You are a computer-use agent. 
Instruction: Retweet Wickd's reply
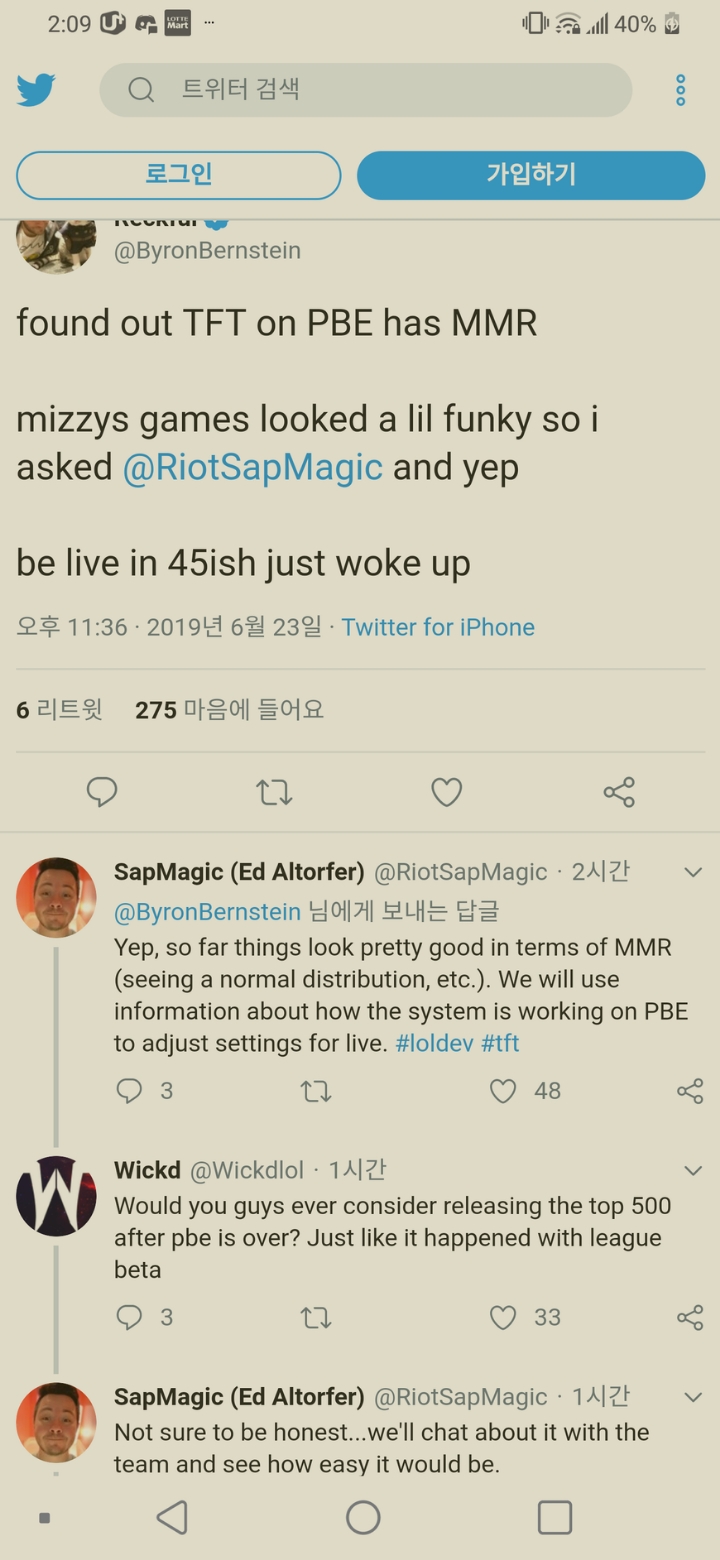[x=316, y=1317]
